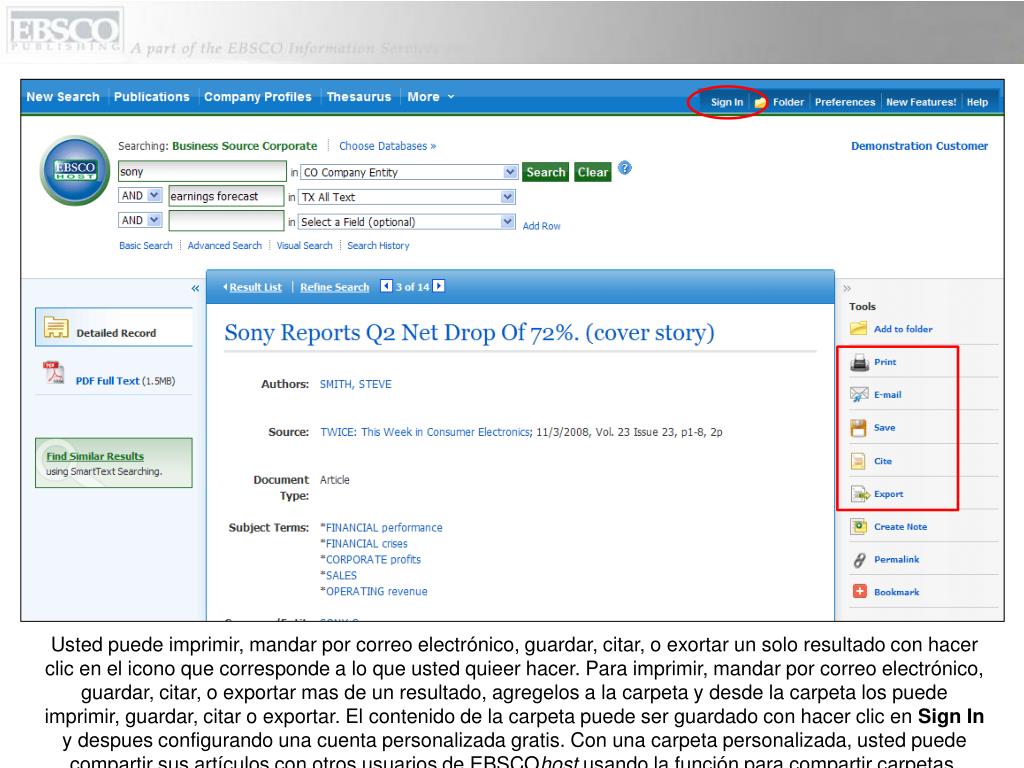Viewport: 1024px width, 768px height.
Task: Click the folder icon beside Sign In
Action: 760,103
